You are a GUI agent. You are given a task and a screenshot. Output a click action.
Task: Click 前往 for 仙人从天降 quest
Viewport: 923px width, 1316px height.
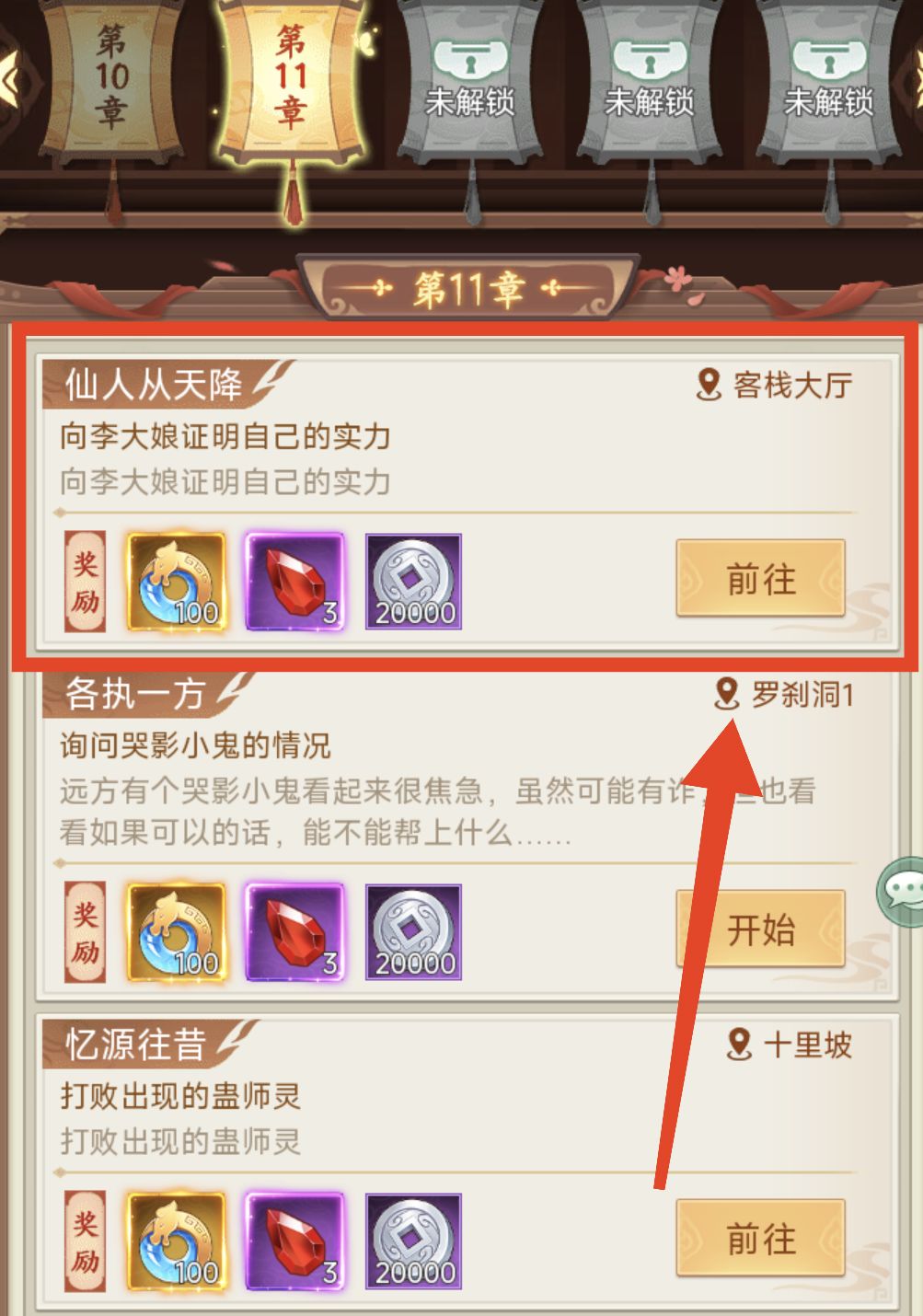coord(761,579)
